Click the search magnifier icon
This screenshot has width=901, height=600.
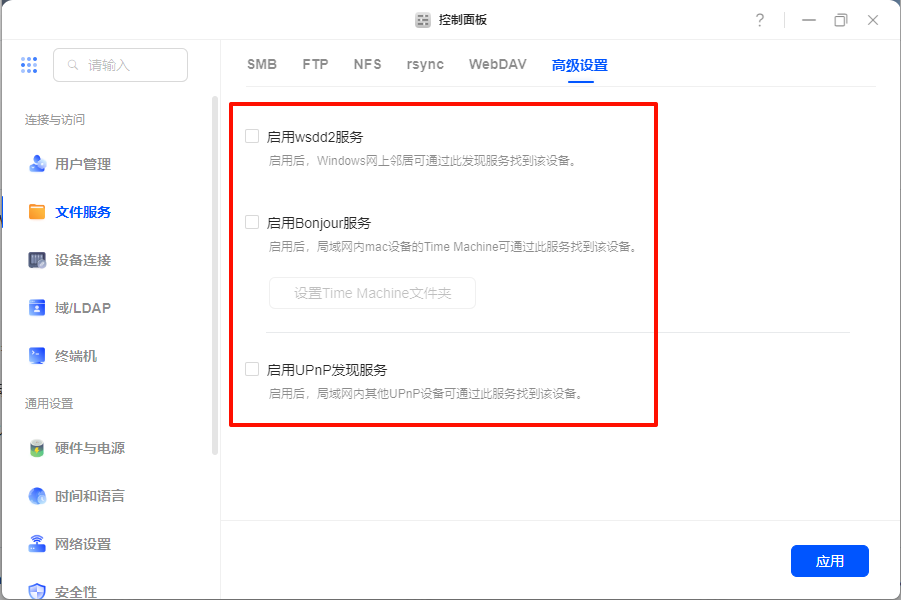(73, 65)
